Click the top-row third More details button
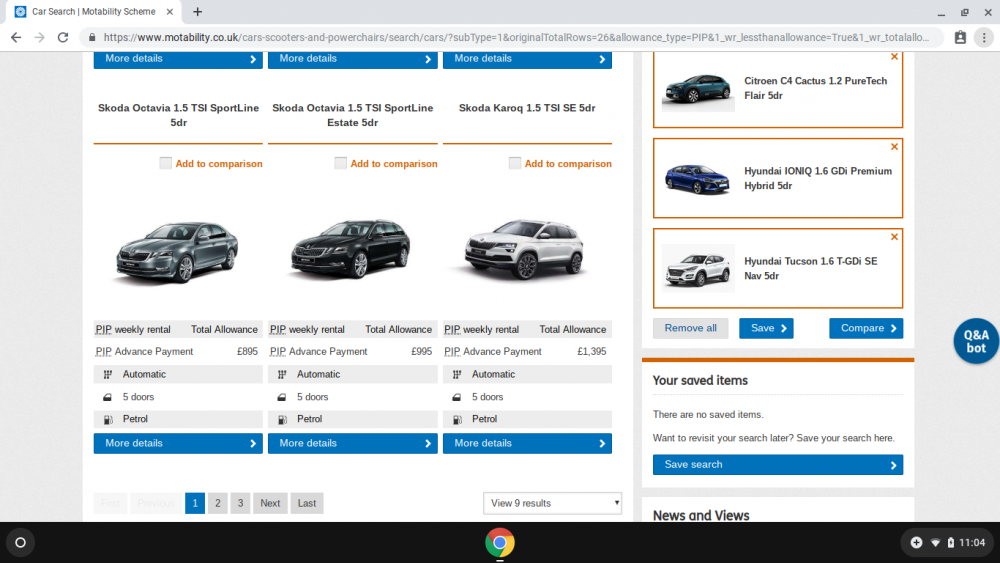 pos(527,59)
